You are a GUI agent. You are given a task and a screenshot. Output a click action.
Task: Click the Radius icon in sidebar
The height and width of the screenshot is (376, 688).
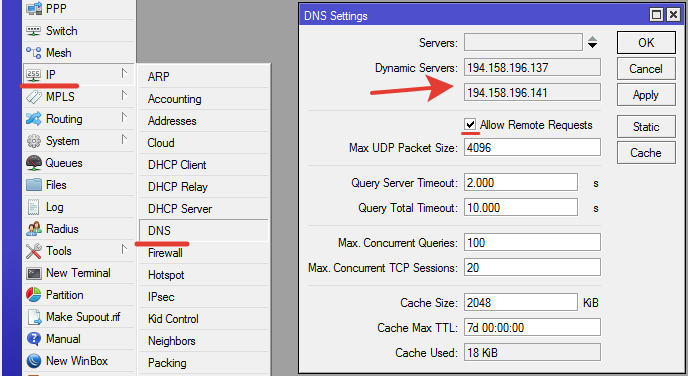(34, 229)
